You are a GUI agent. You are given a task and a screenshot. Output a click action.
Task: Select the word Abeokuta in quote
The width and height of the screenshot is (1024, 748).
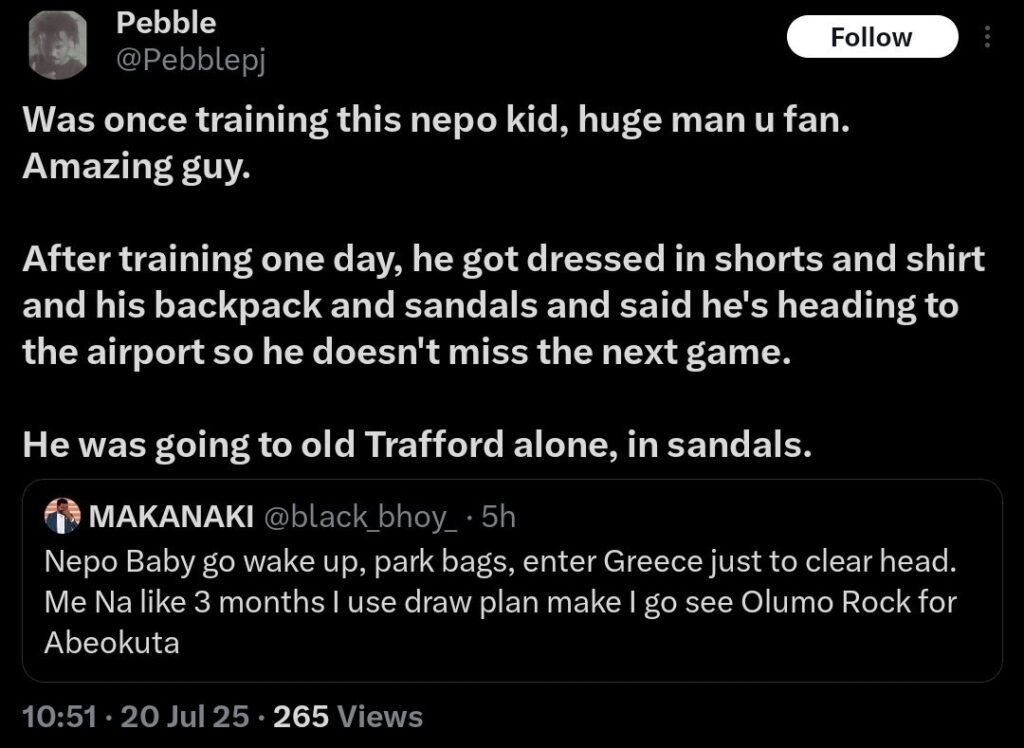pos(112,643)
